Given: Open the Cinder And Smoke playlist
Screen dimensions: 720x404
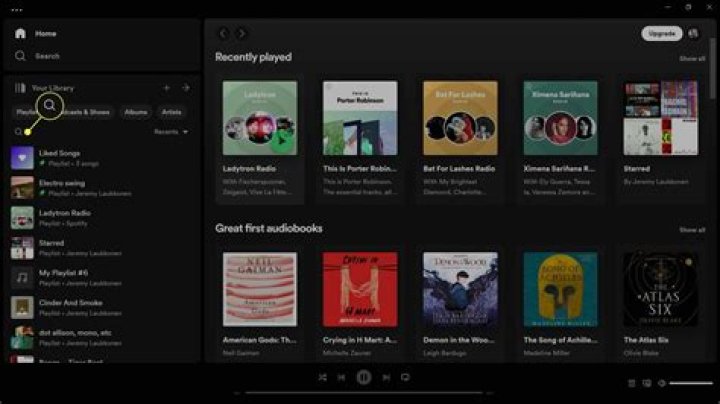Looking at the screenshot, I should [103, 308].
